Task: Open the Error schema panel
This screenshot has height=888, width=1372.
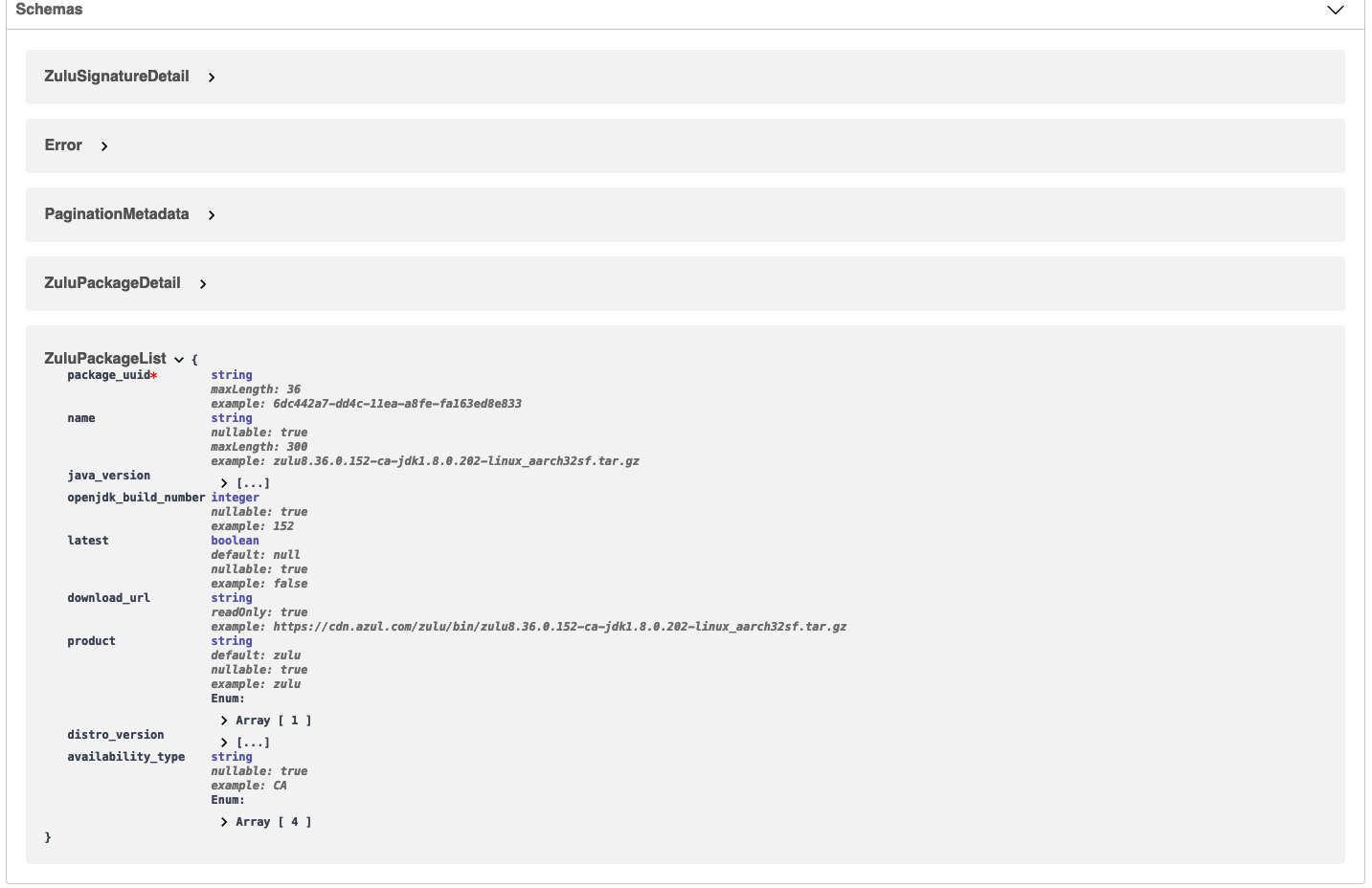Action: coord(63,145)
